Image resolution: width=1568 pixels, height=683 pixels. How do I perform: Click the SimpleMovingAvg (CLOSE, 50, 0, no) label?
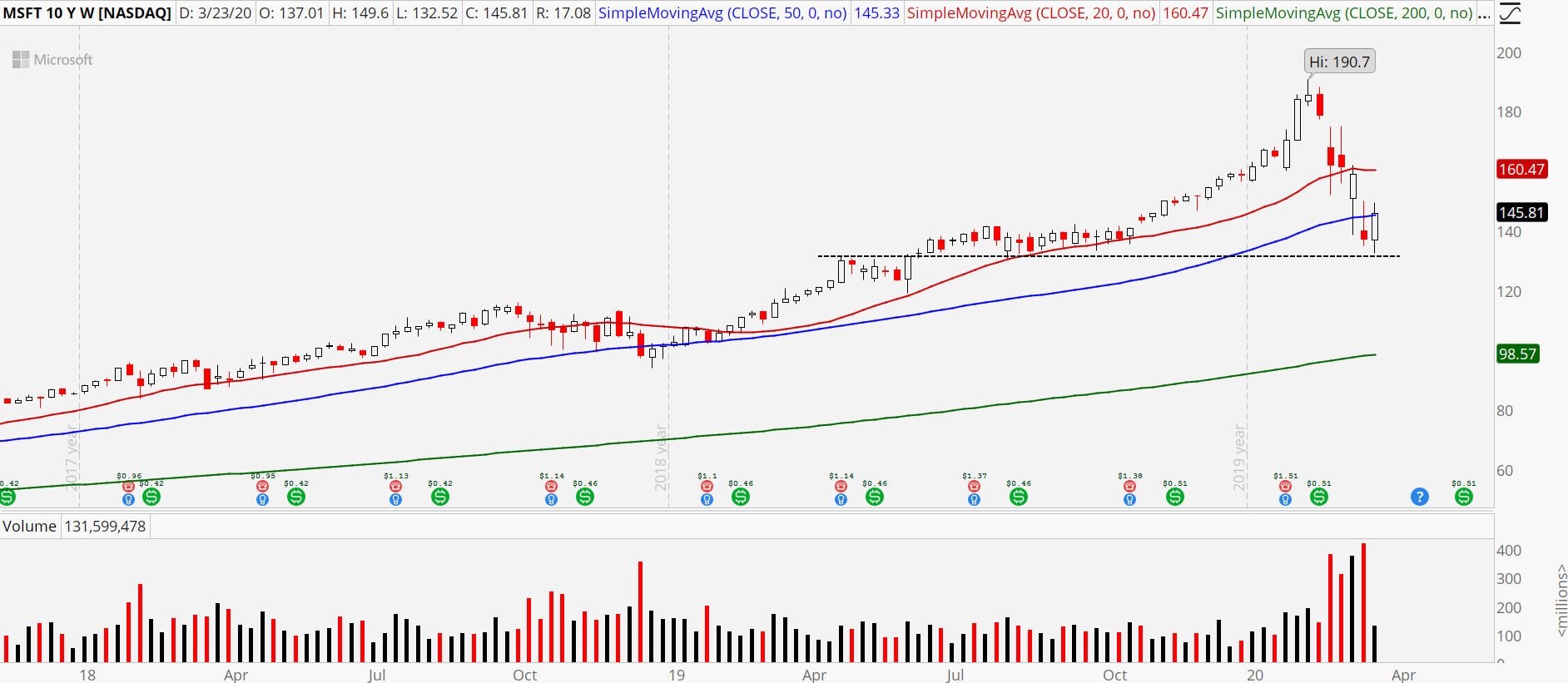coord(722,13)
